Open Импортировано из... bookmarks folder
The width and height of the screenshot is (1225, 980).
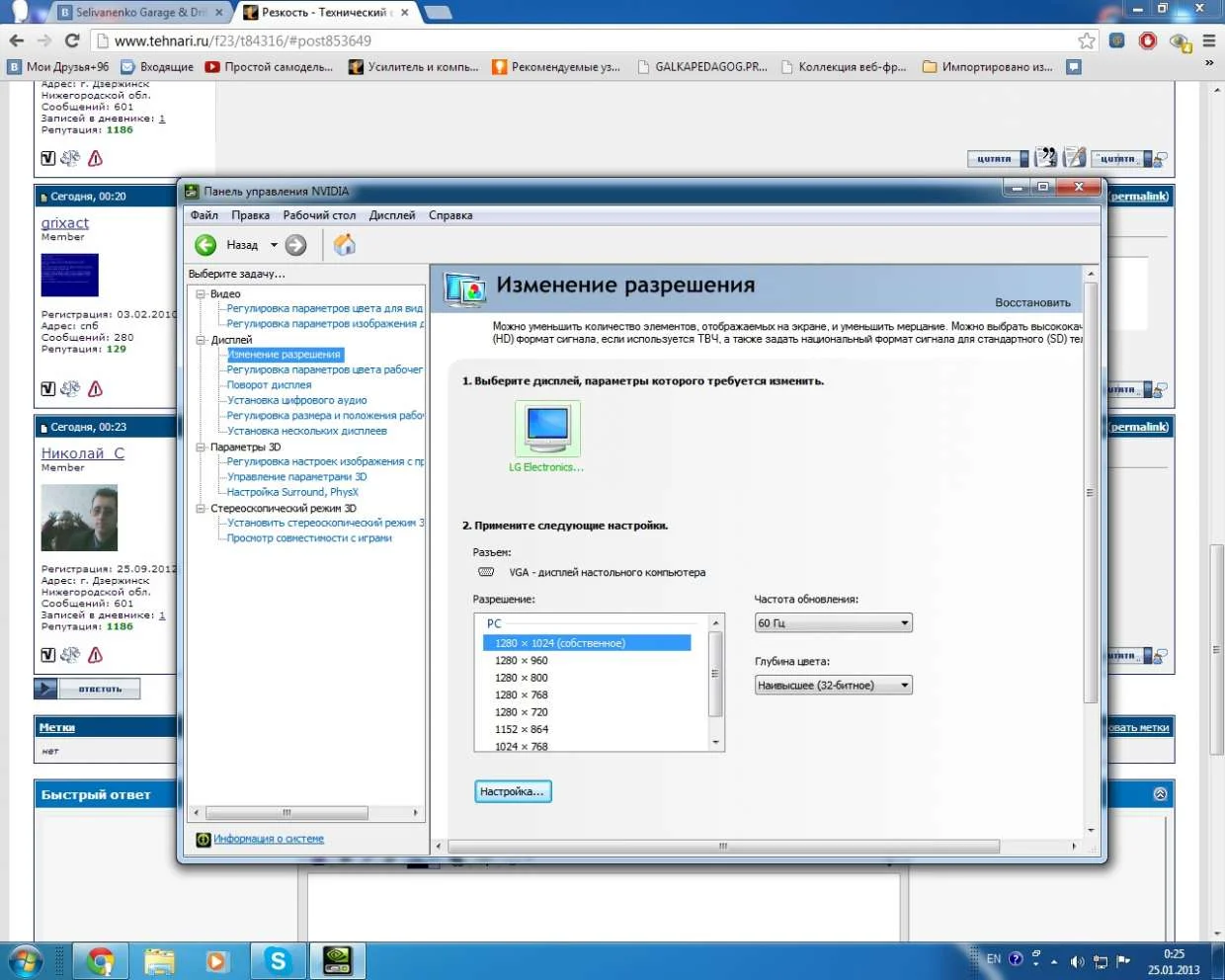pyautogui.click(x=988, y=67)
